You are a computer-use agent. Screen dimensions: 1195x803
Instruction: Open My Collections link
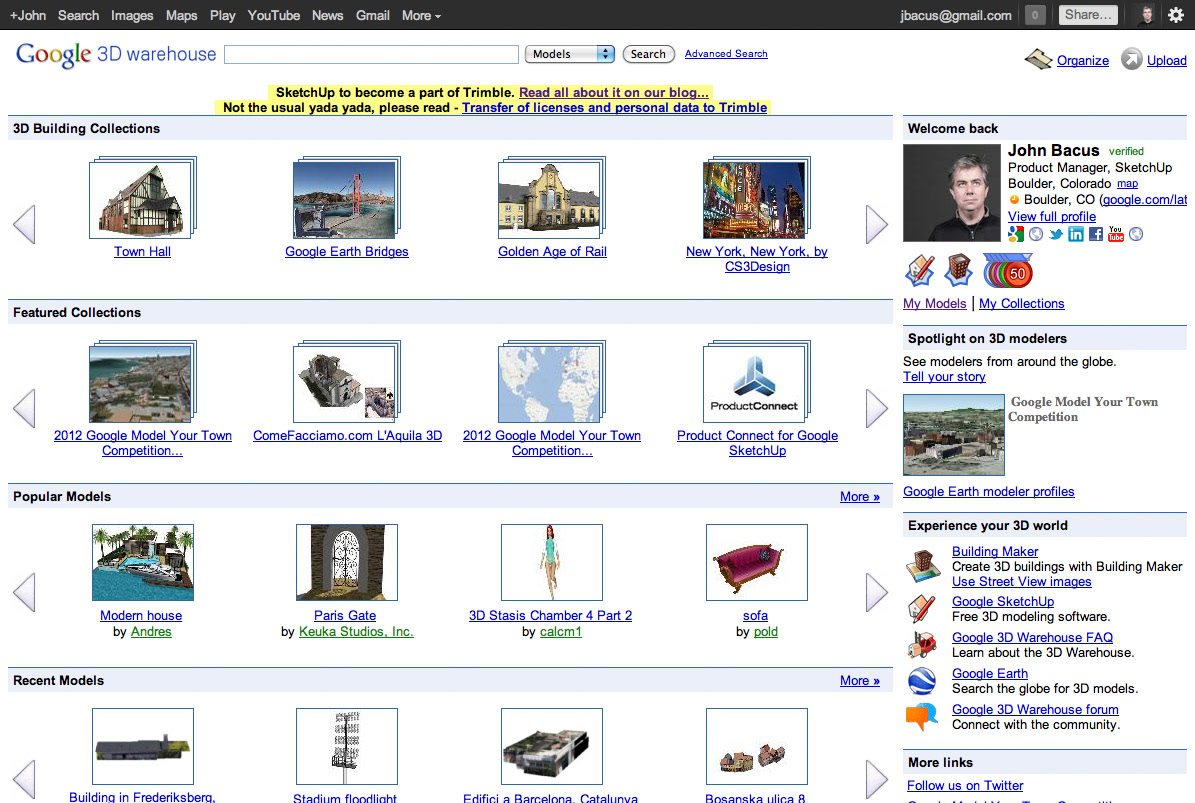tap(1021, 303)
